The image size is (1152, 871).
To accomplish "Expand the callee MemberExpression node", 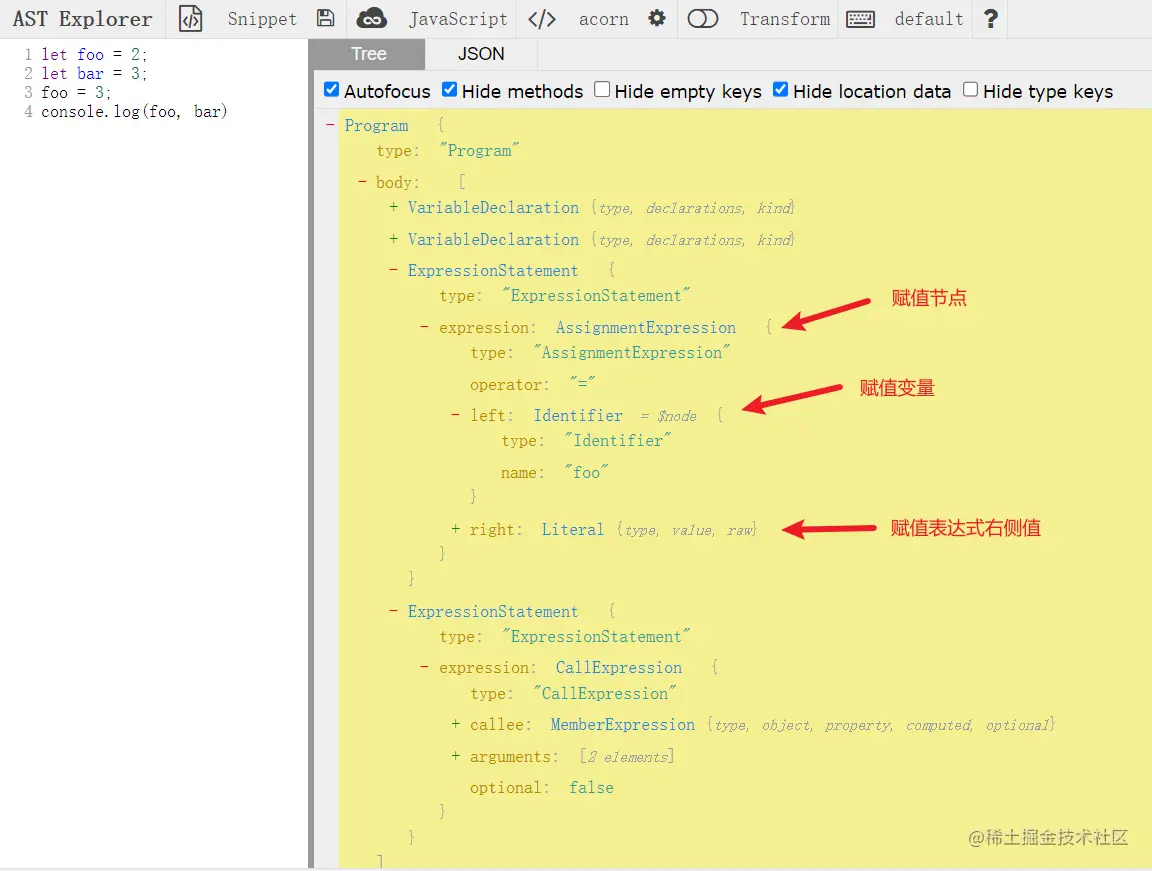I will click(456, 724).
